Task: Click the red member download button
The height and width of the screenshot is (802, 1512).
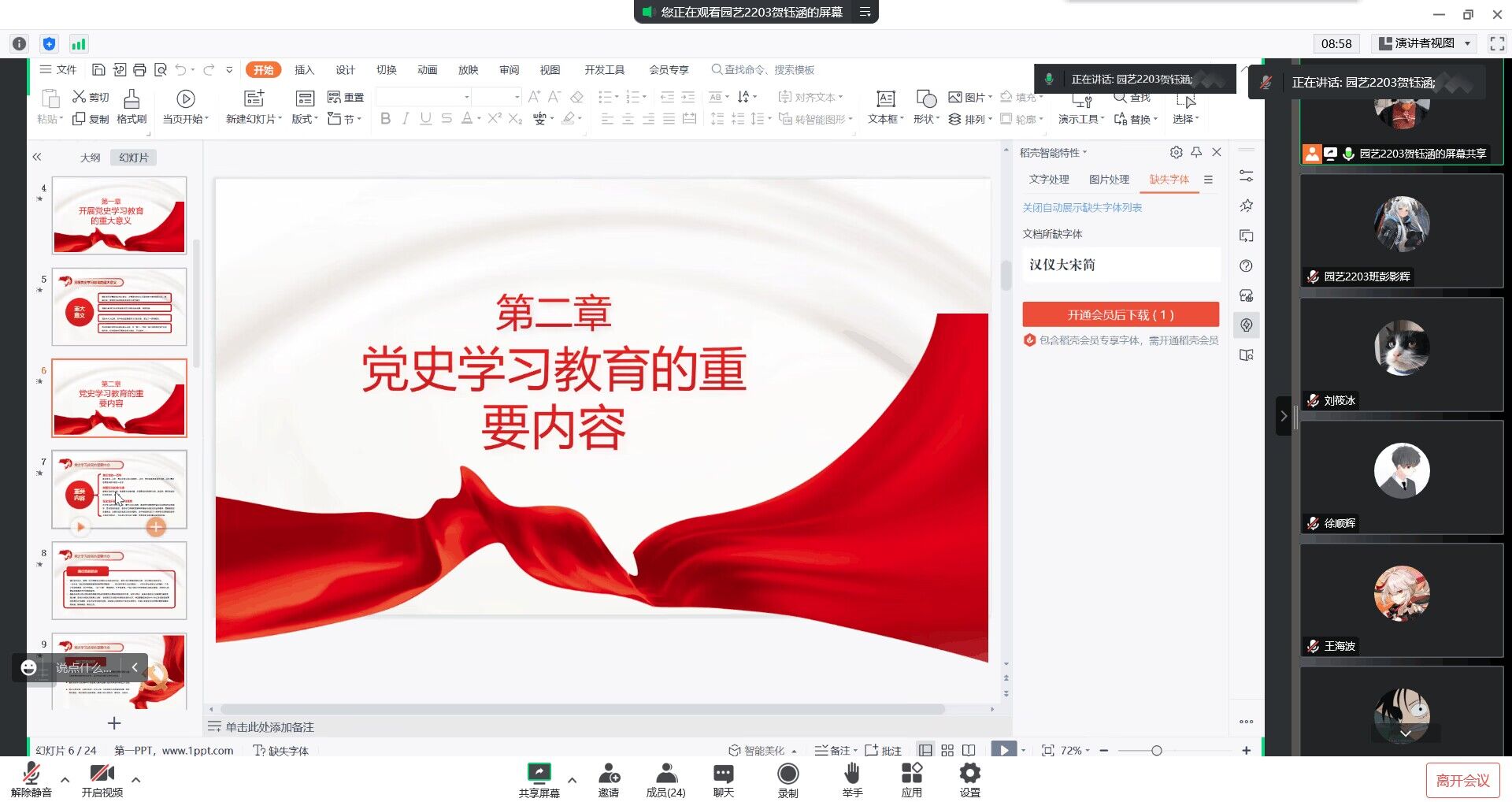Action: (1120, 315)
